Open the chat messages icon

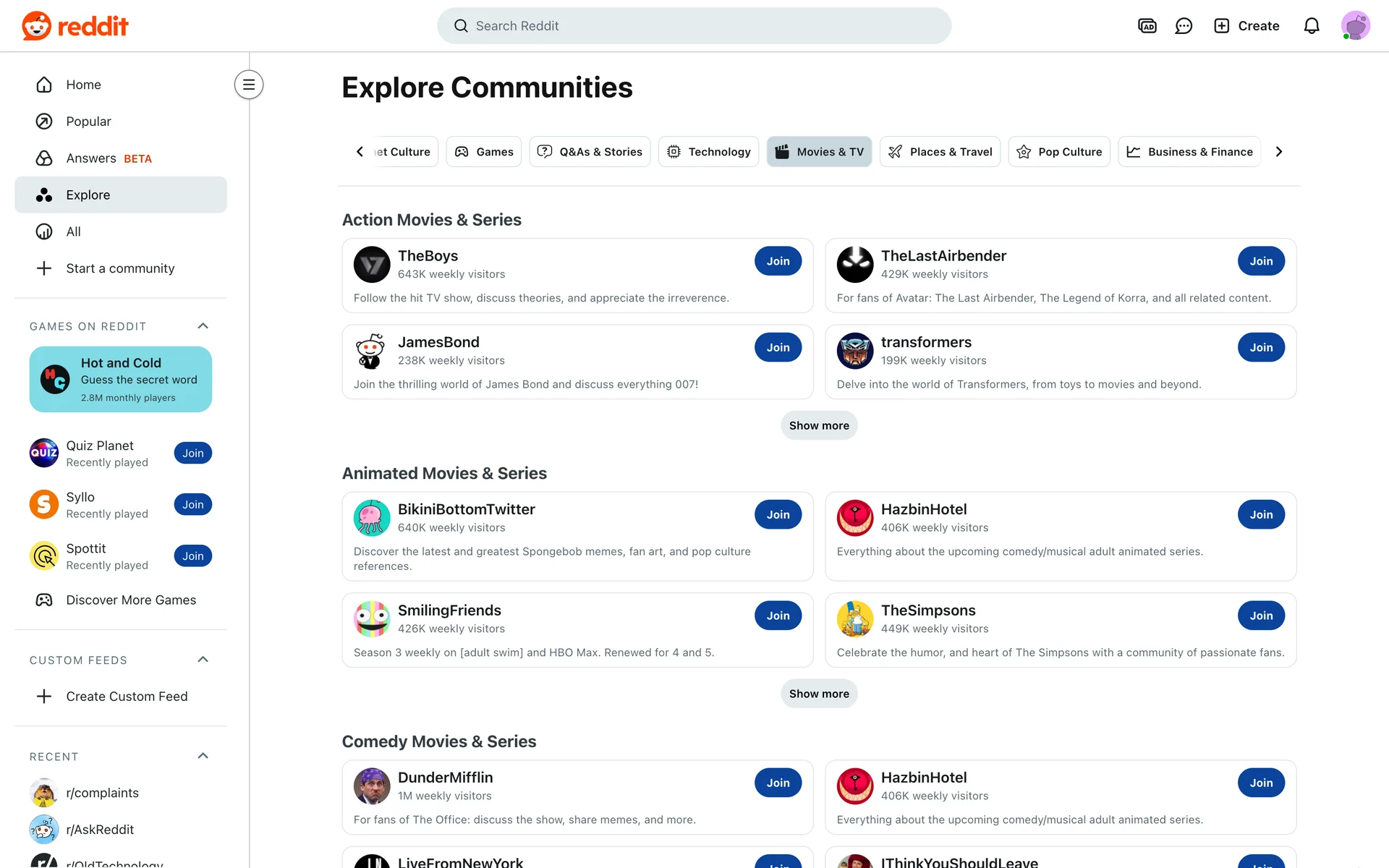1184,26
